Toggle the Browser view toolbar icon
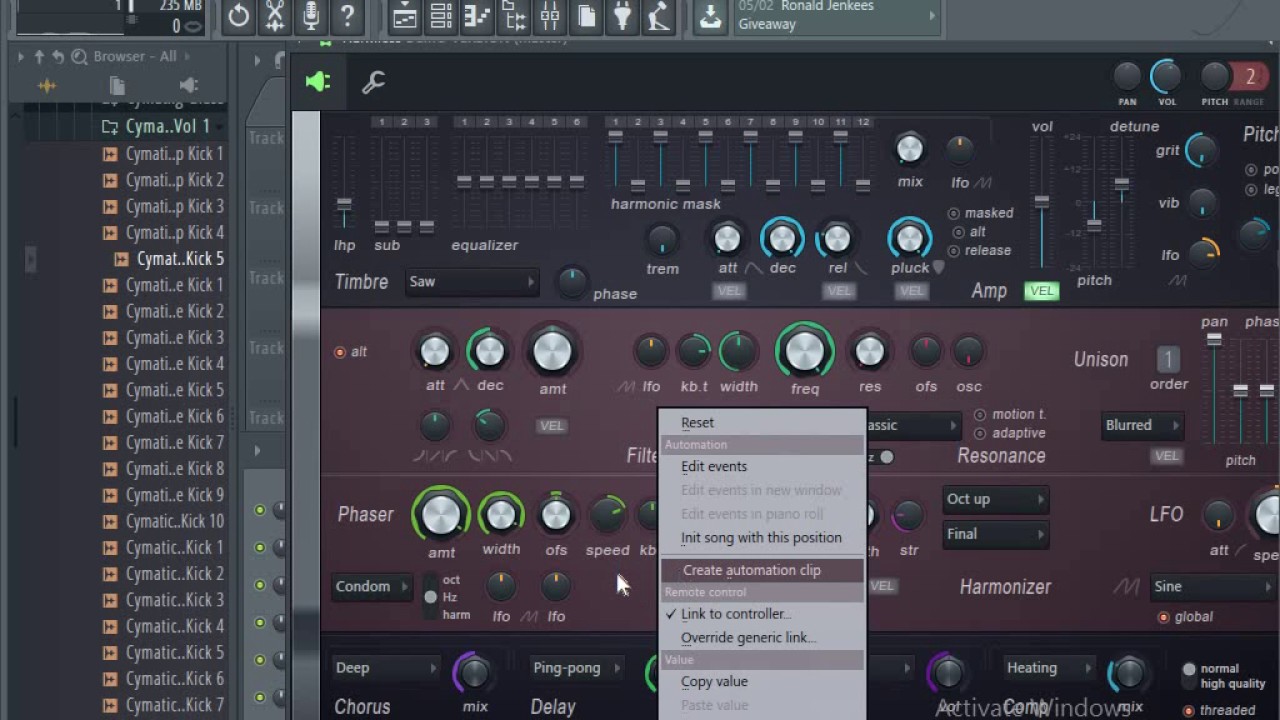The height and width of the screenshot is (720, 1280). (x=513, y=16)
